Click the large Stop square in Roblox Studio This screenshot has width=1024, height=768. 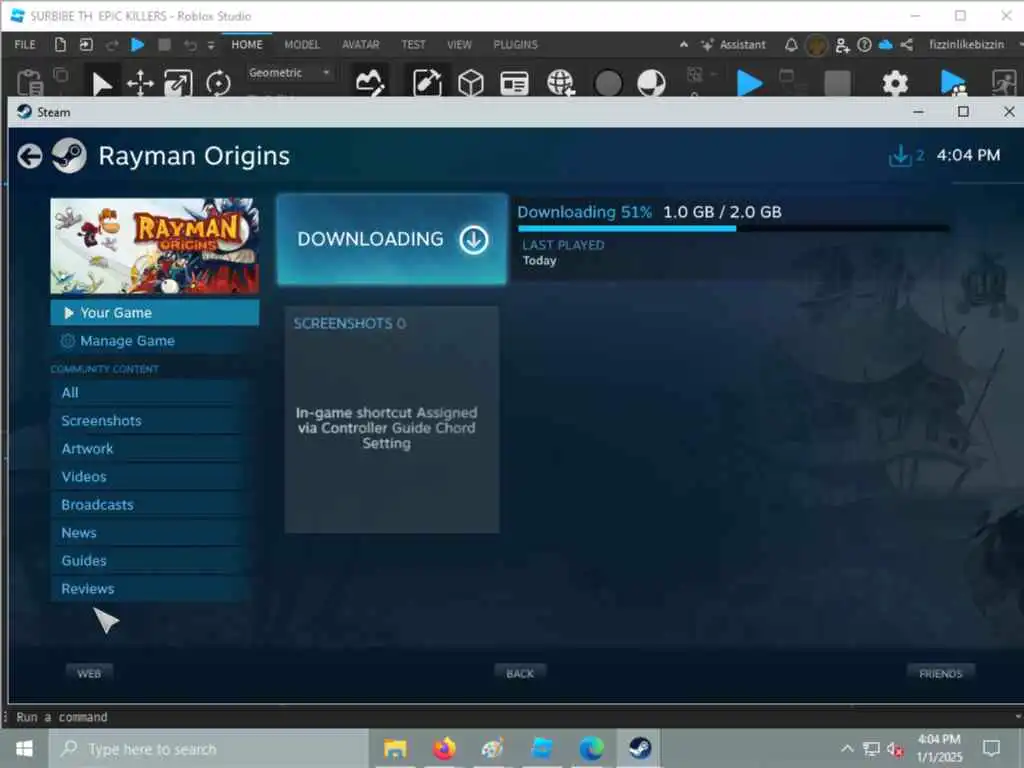(x=837, y=84)
